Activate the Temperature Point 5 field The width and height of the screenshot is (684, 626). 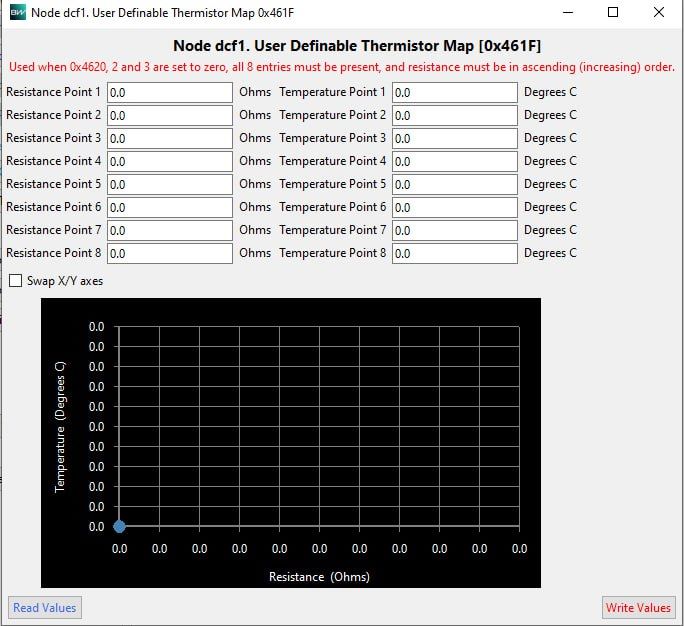(455, 185)
